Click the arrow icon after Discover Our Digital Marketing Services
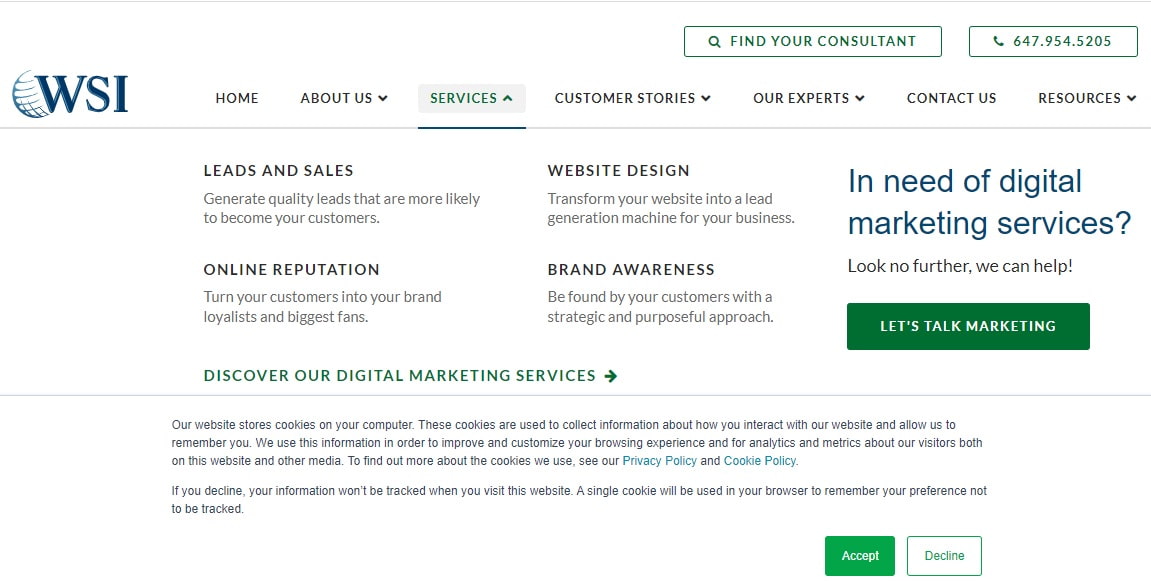This screenshot has width=1151, height=581. pyautogui.click(x=611, y=376)
